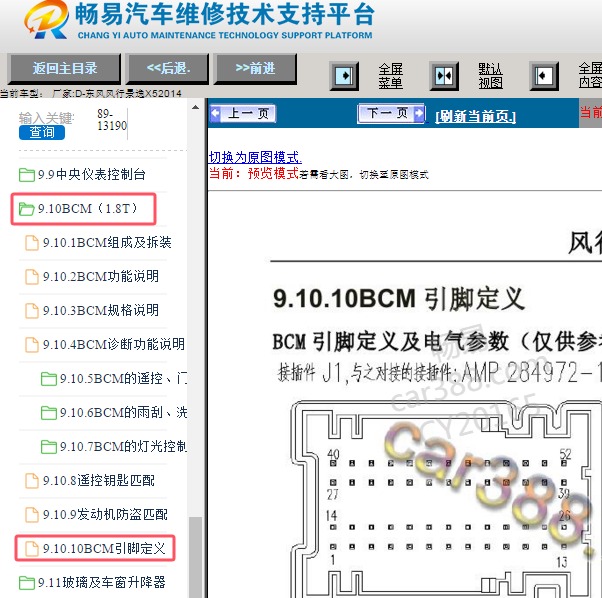Screen dimensions: 602x598
Task: Go to next page with 下一页
Action: pos(391,113)
